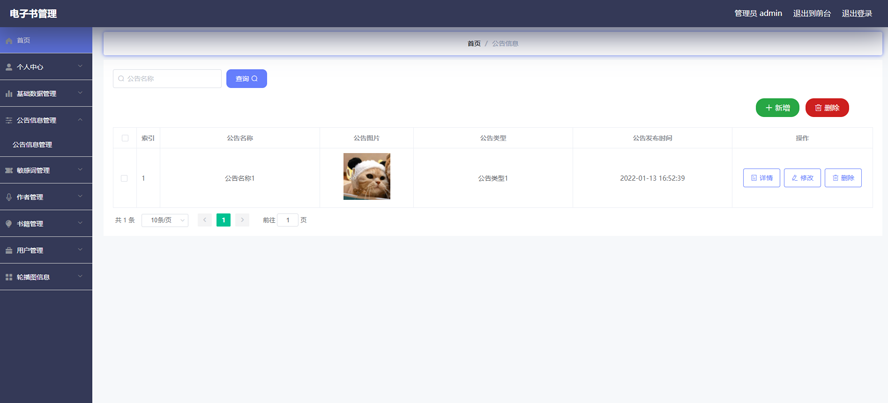This screenshot has height=403, width=888.
Task: Click the 公告类型1 cell
Action: (493, 178)
